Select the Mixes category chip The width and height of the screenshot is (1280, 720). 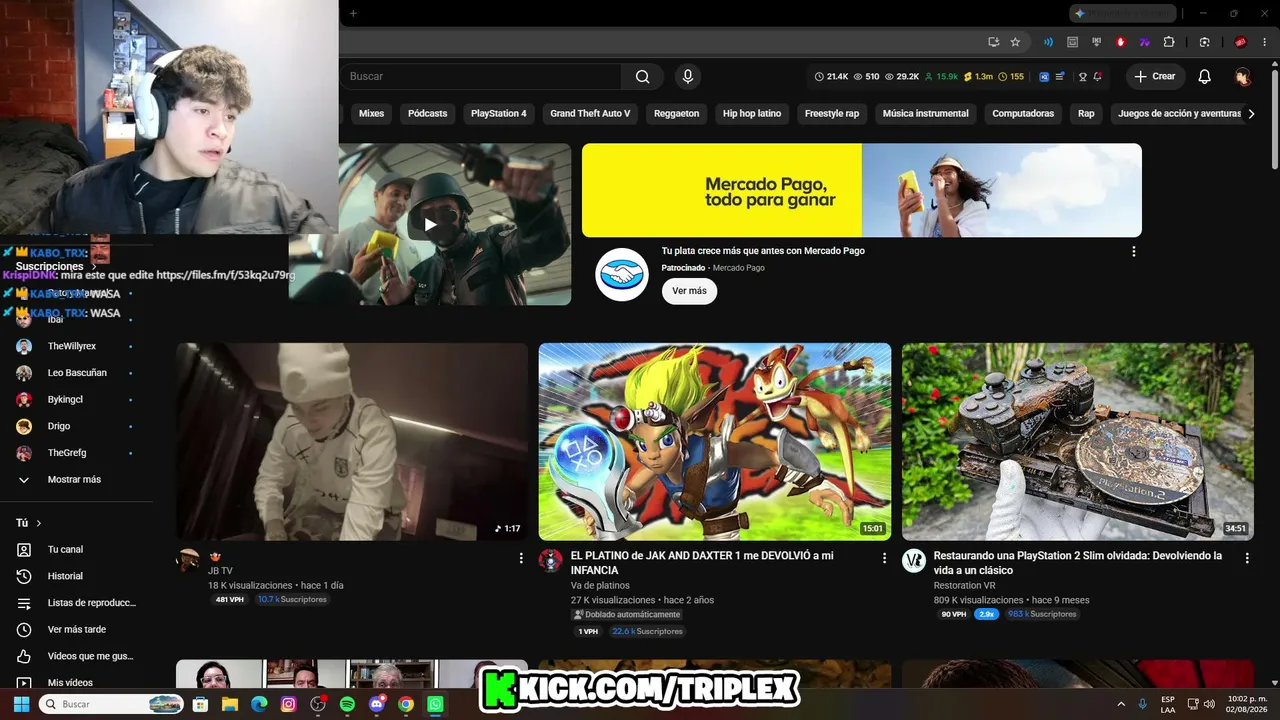coord(371,114)
